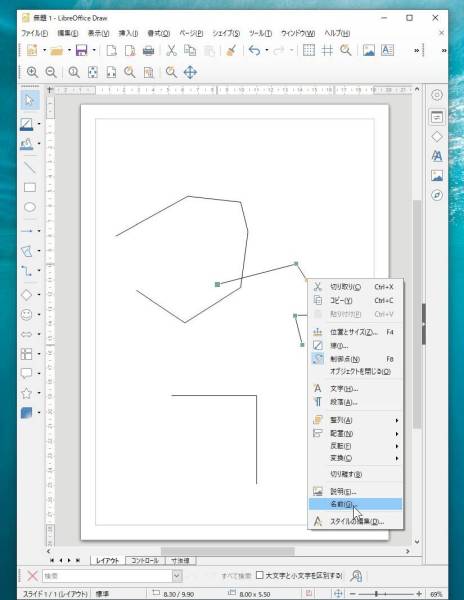Open the sidebar Gallery icon
This screenshot has height=600, width=464.
[x=437, y=176]
